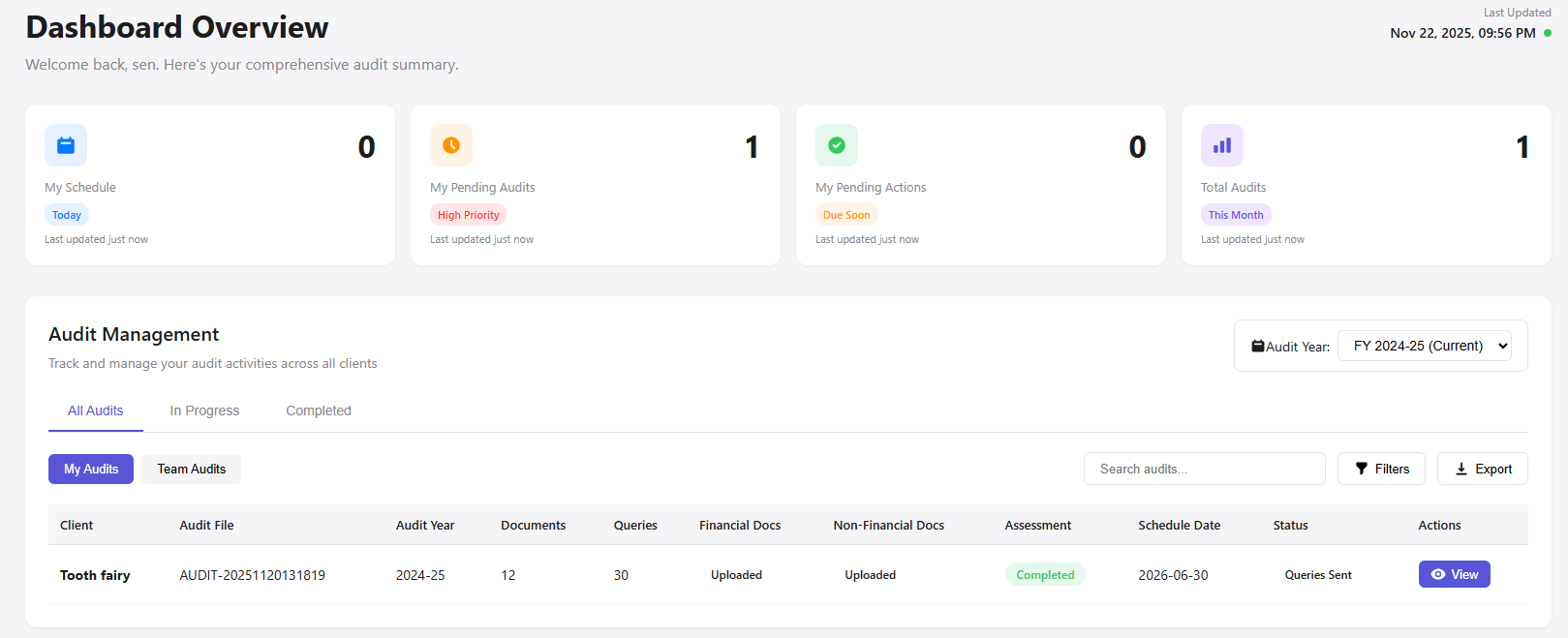The image size is (1568, 638).
Task: Click the Completed assessment badge
Action: (1045, 575)
